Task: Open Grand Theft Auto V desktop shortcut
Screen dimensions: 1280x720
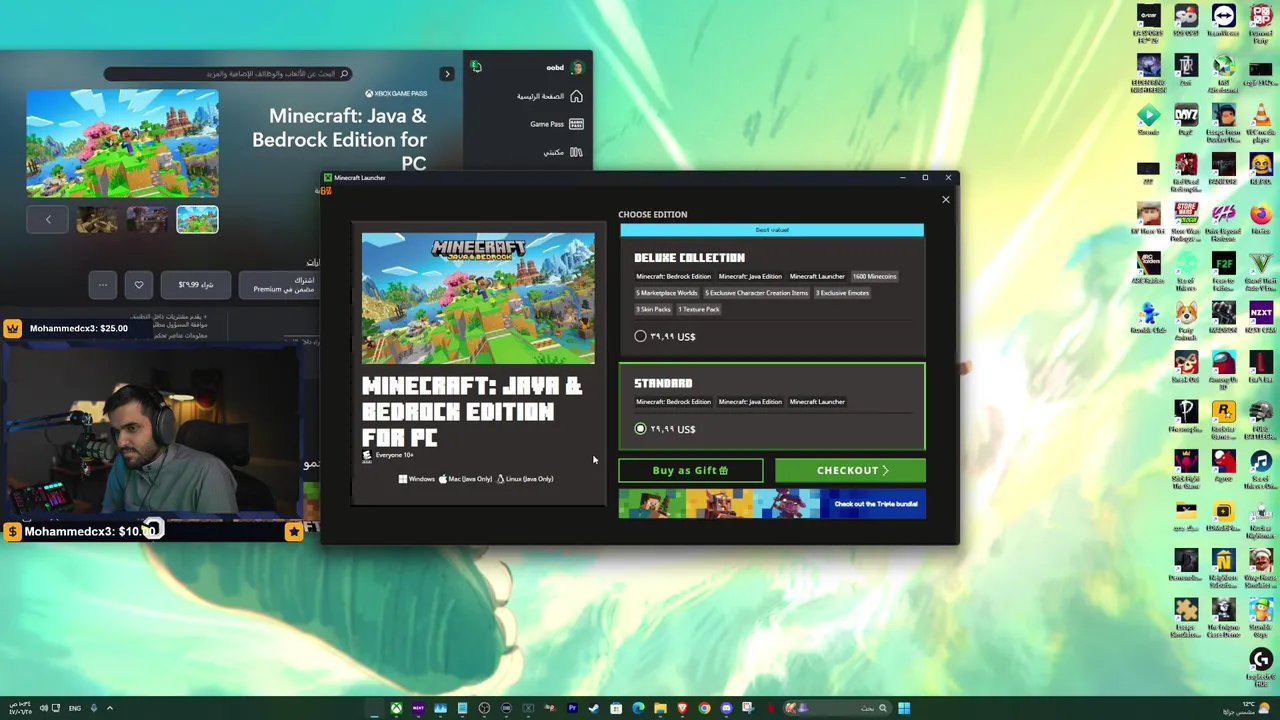Action: point(1261,270)
